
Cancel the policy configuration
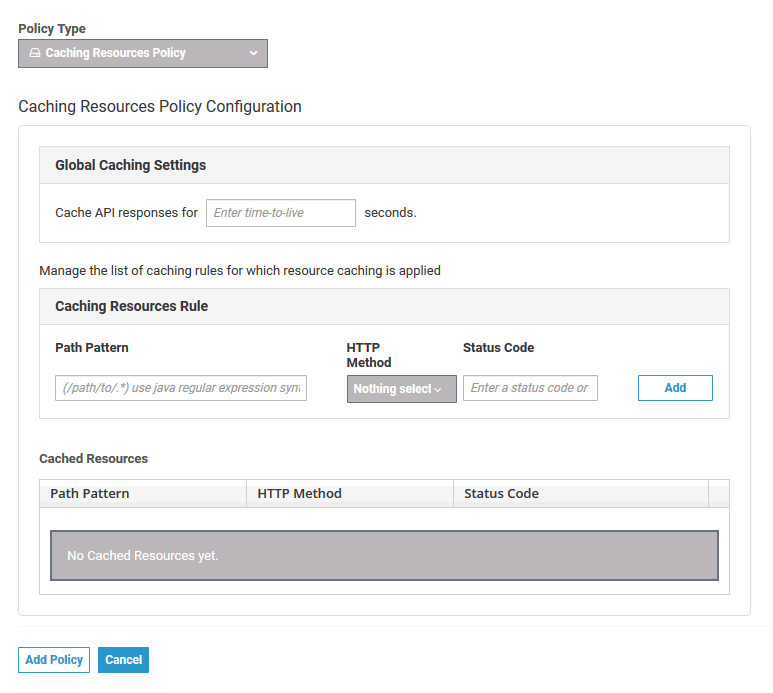click(123, 660)
